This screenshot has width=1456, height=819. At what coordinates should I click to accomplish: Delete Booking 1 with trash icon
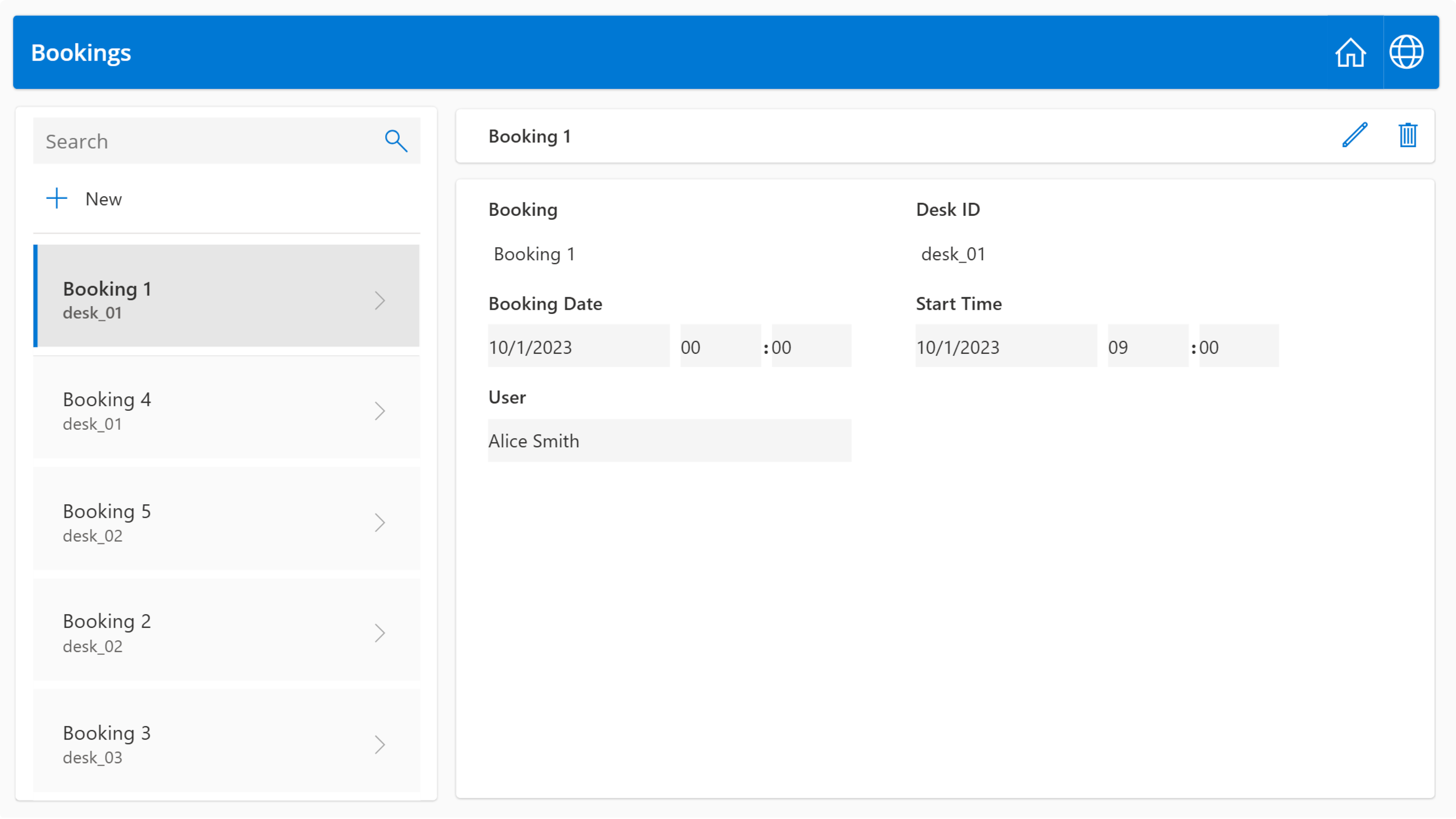coord(1407,135)
